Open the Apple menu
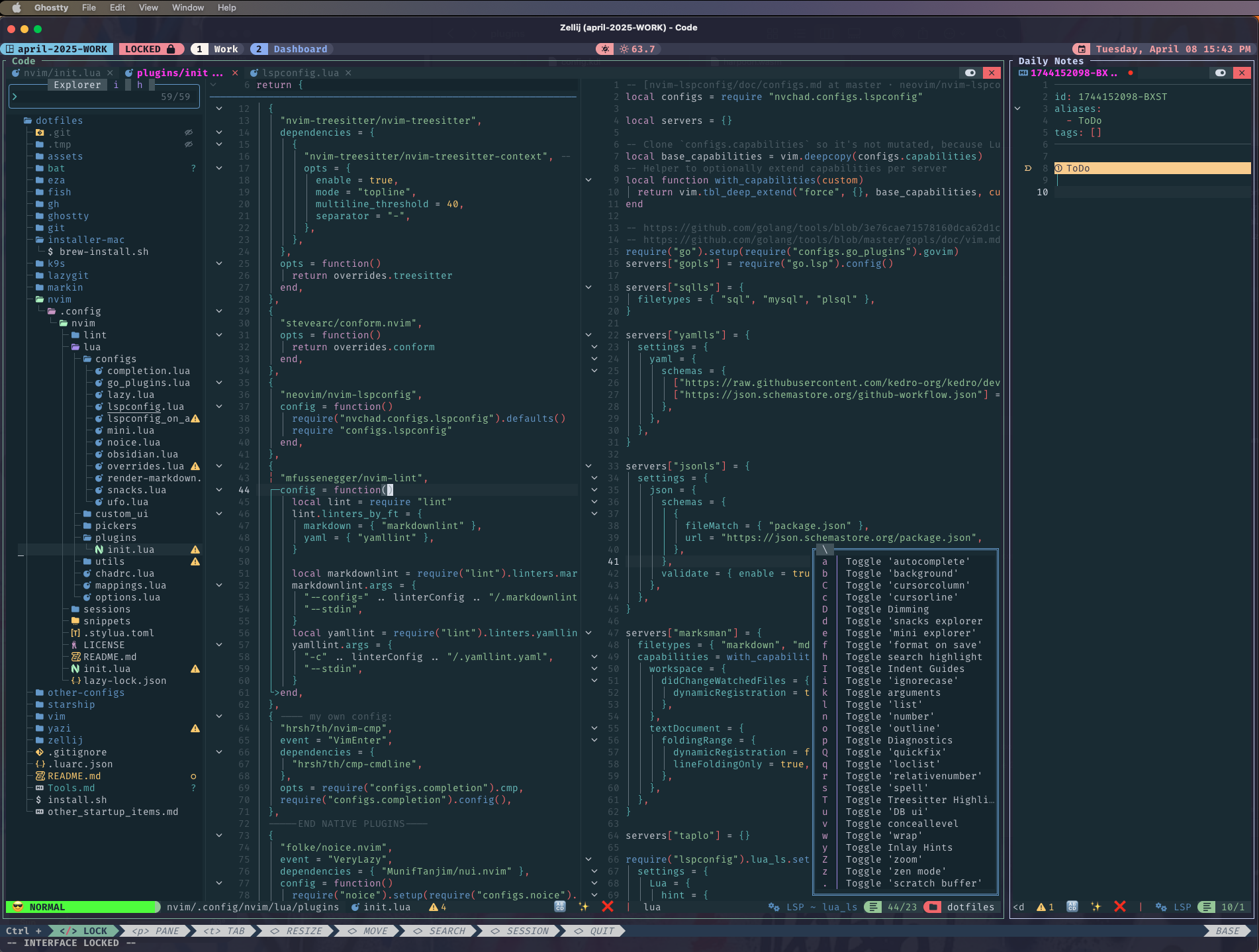 click(x=17, y=7)
